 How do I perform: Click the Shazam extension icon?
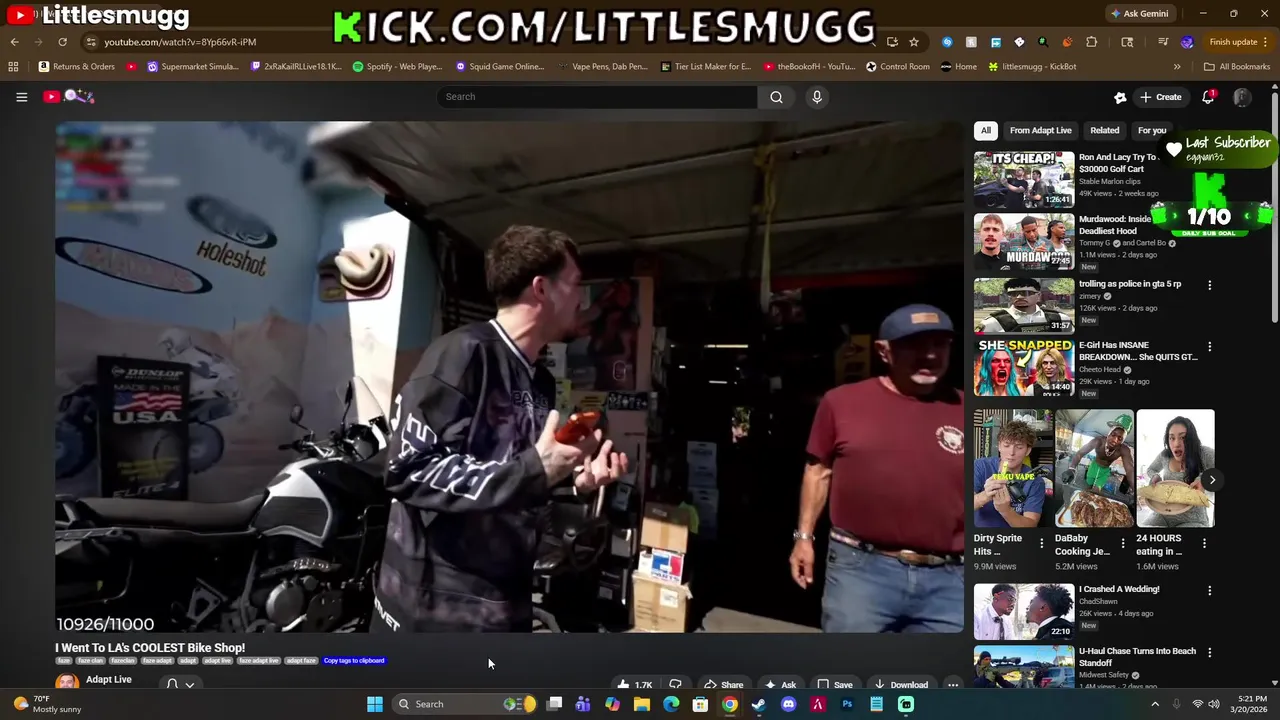coord(947,42)
